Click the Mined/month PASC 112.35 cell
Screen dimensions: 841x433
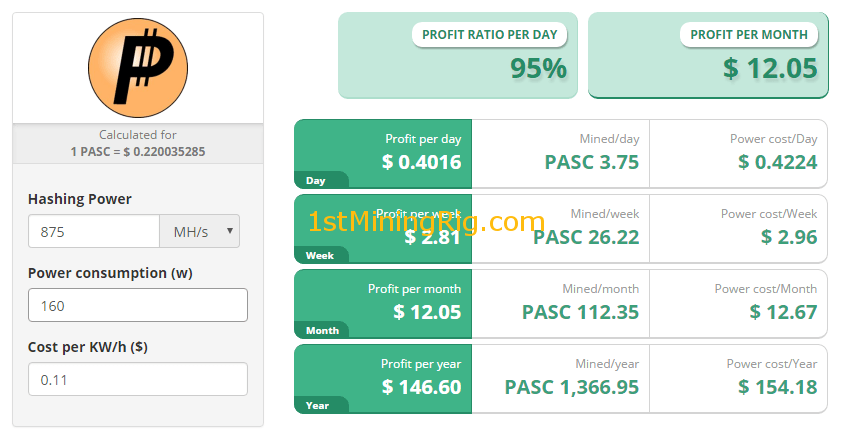pos(560,303)
